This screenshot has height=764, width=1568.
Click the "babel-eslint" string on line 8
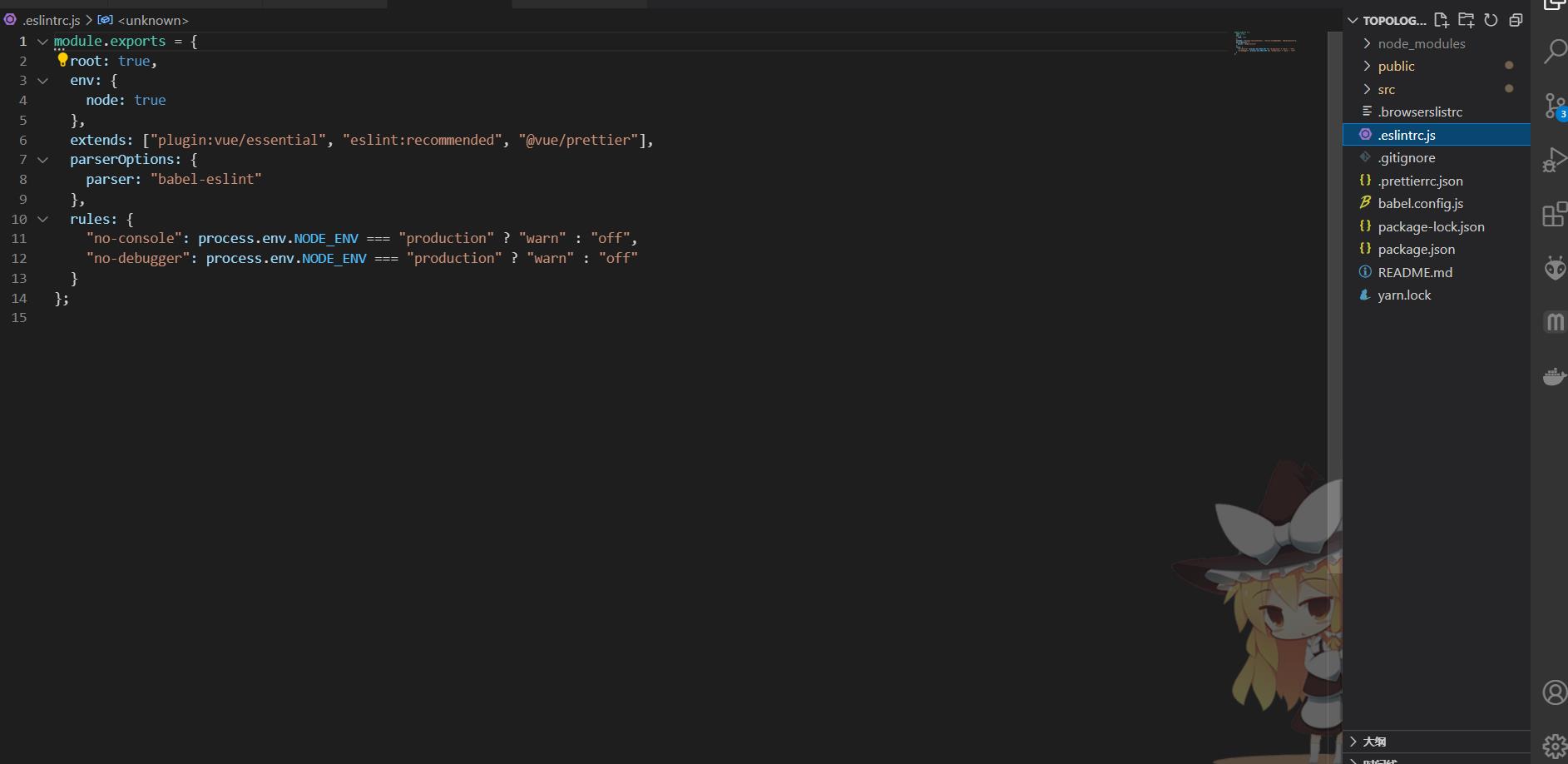coord(206,179)
